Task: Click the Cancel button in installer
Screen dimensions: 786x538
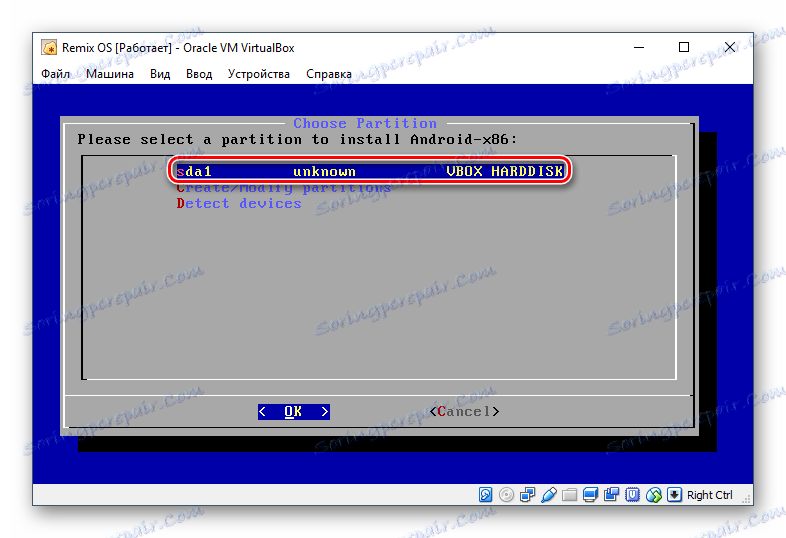Action: [464, 412]
